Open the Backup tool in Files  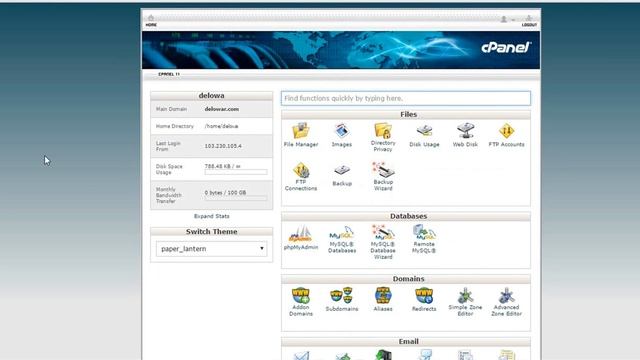click(x=342, y=175)
